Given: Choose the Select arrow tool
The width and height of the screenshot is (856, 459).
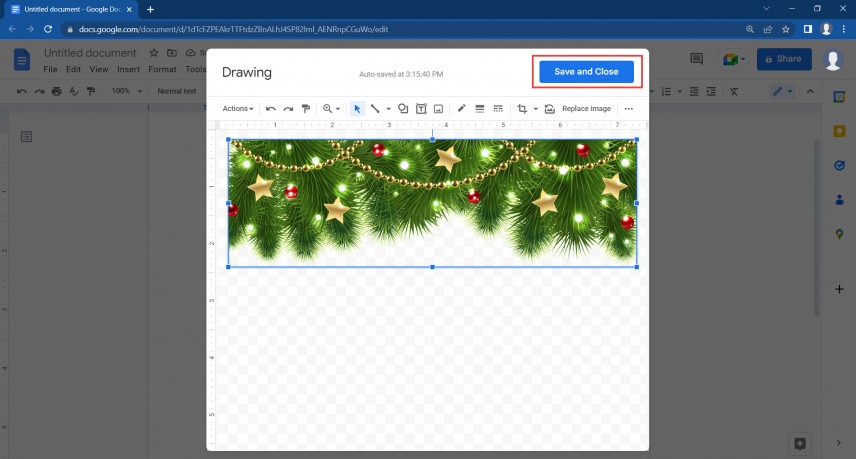Looking at the screenshot, I should pyautogui.click(x=358, y=108).
